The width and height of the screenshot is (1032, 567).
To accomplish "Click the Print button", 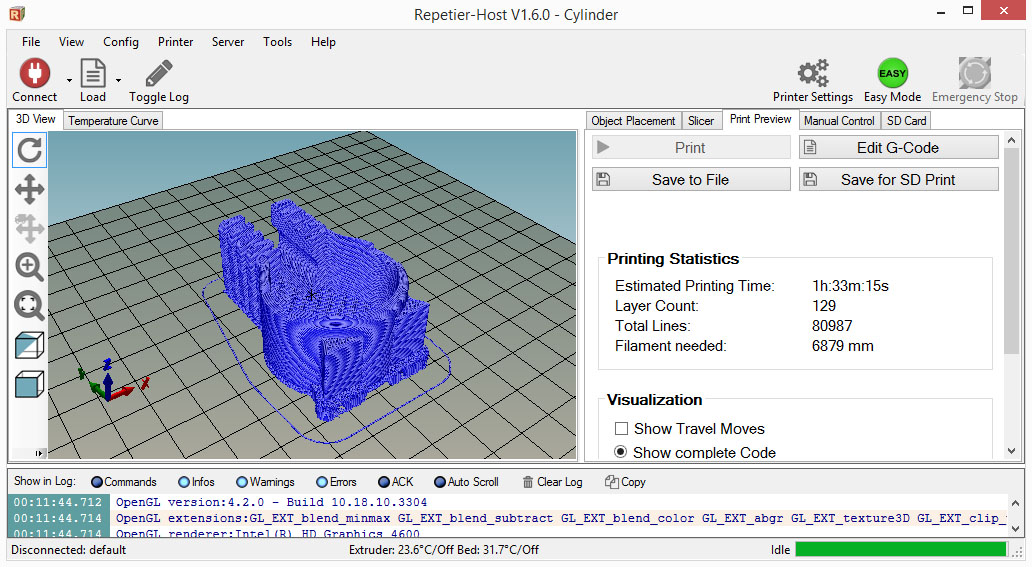I will click(691, 148).
